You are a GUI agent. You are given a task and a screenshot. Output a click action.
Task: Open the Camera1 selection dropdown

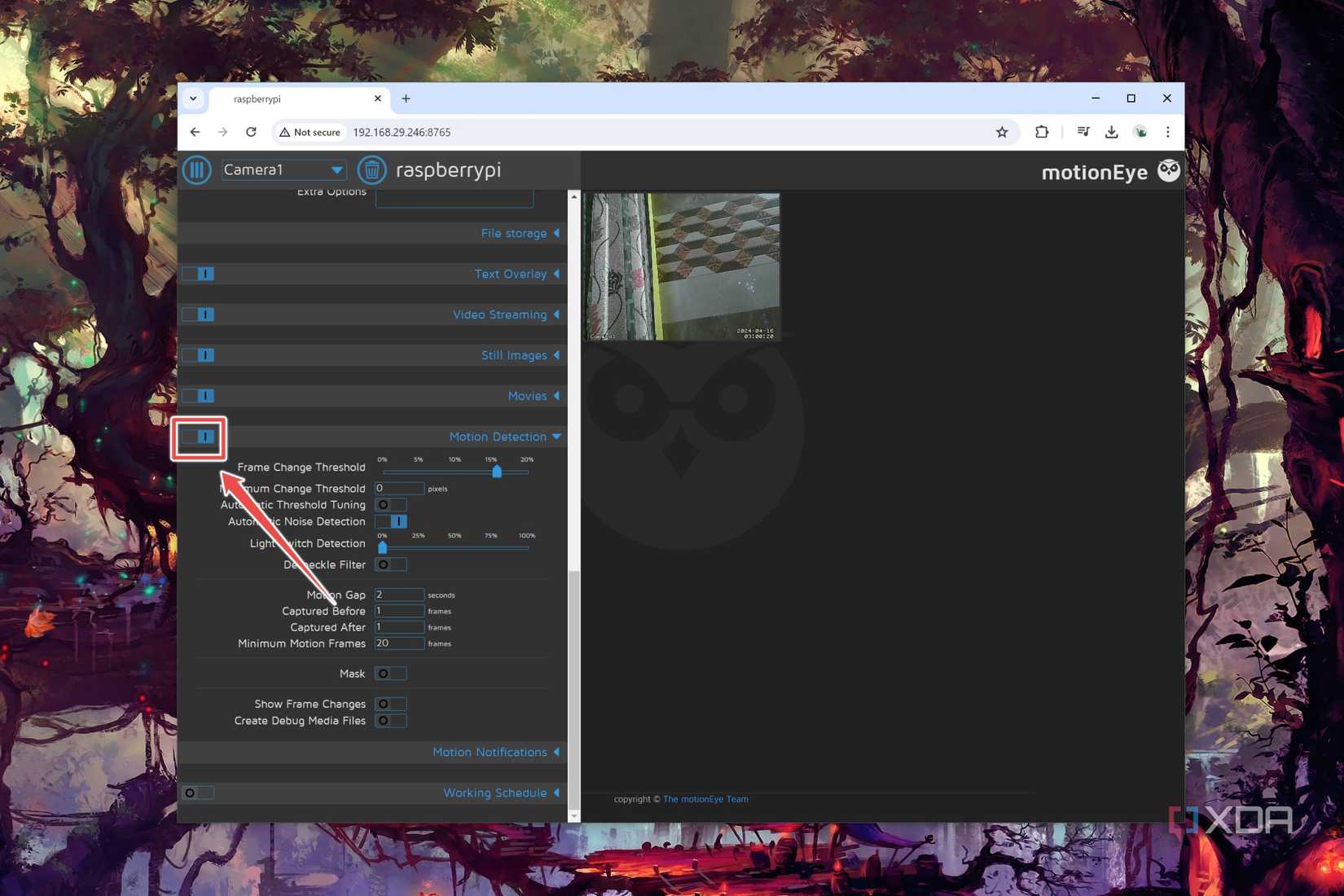(283, 169)
